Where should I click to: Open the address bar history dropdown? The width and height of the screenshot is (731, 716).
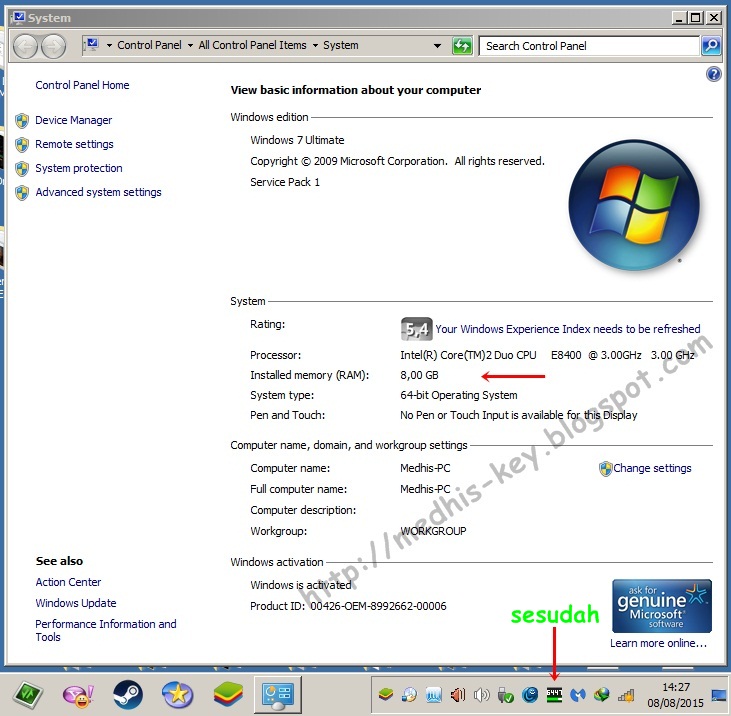click(437, 46)
